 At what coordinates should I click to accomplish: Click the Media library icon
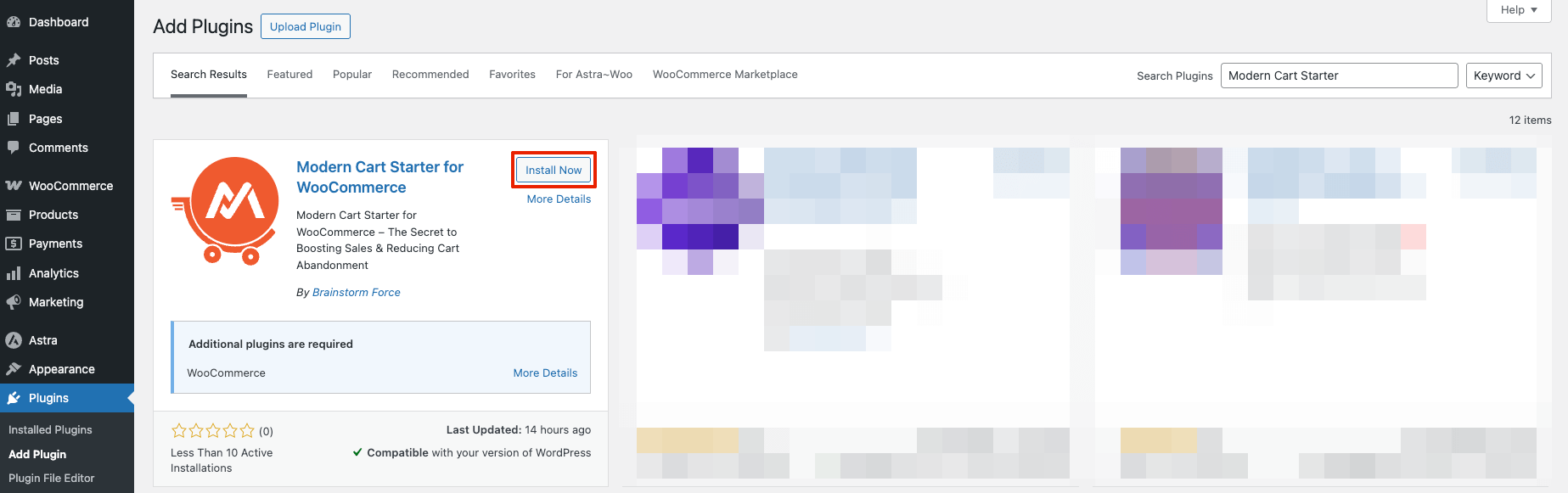pos(14,89)
